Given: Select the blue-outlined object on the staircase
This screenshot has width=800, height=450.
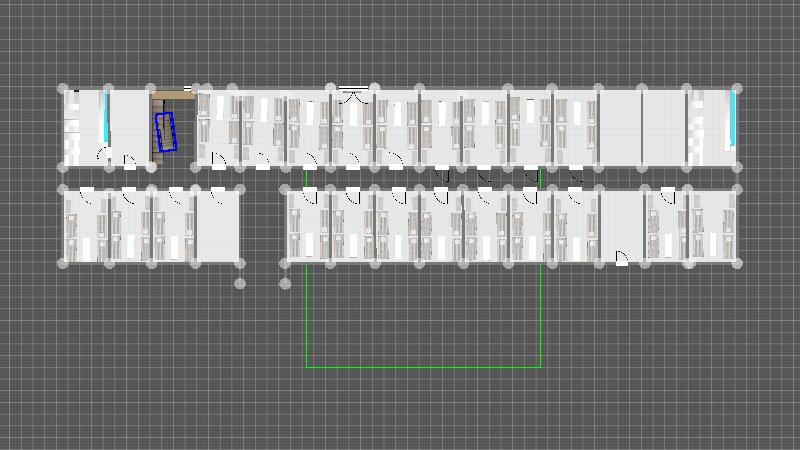Looking at the screenshot, I should (166, 132).
